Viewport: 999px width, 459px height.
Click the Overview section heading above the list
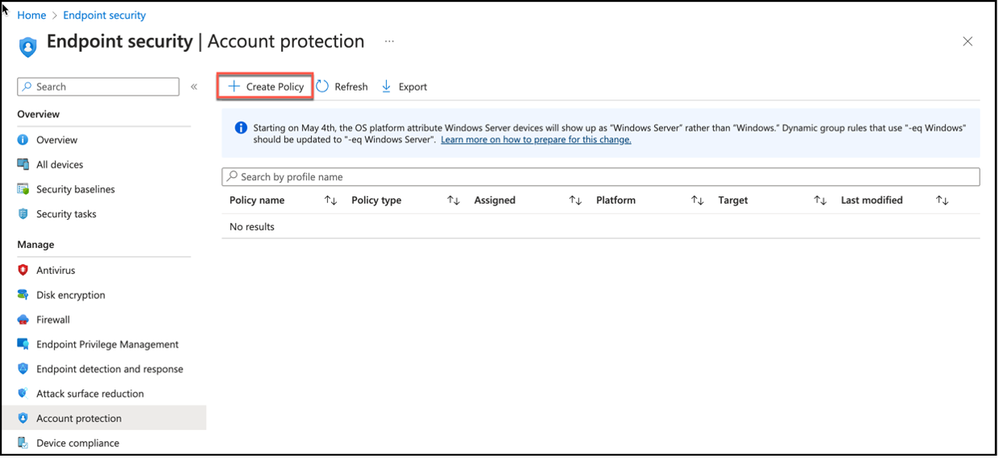38,114
